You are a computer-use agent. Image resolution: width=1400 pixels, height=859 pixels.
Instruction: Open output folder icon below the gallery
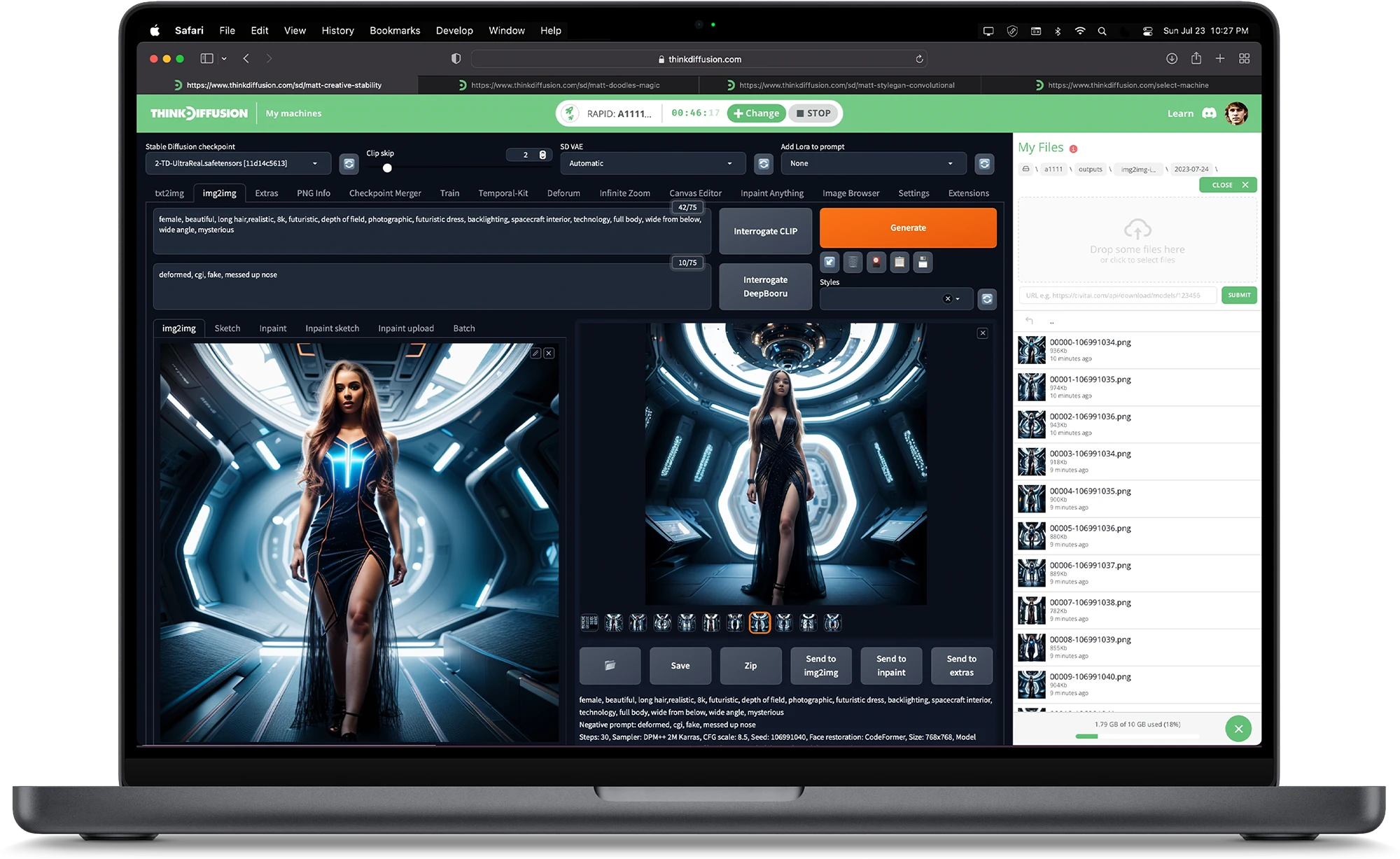[x=610, y=666]
